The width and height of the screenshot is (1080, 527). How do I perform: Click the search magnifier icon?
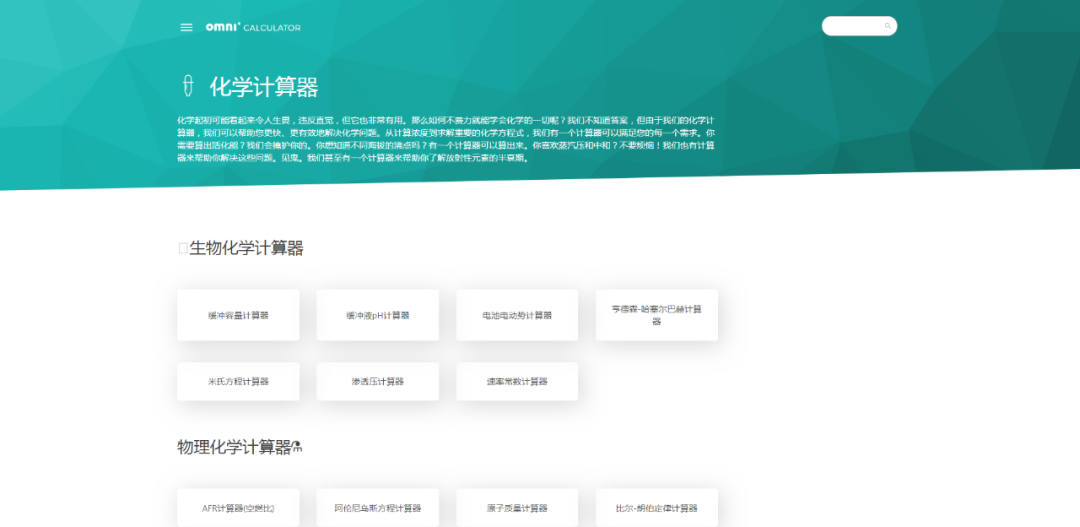(888, 26)
